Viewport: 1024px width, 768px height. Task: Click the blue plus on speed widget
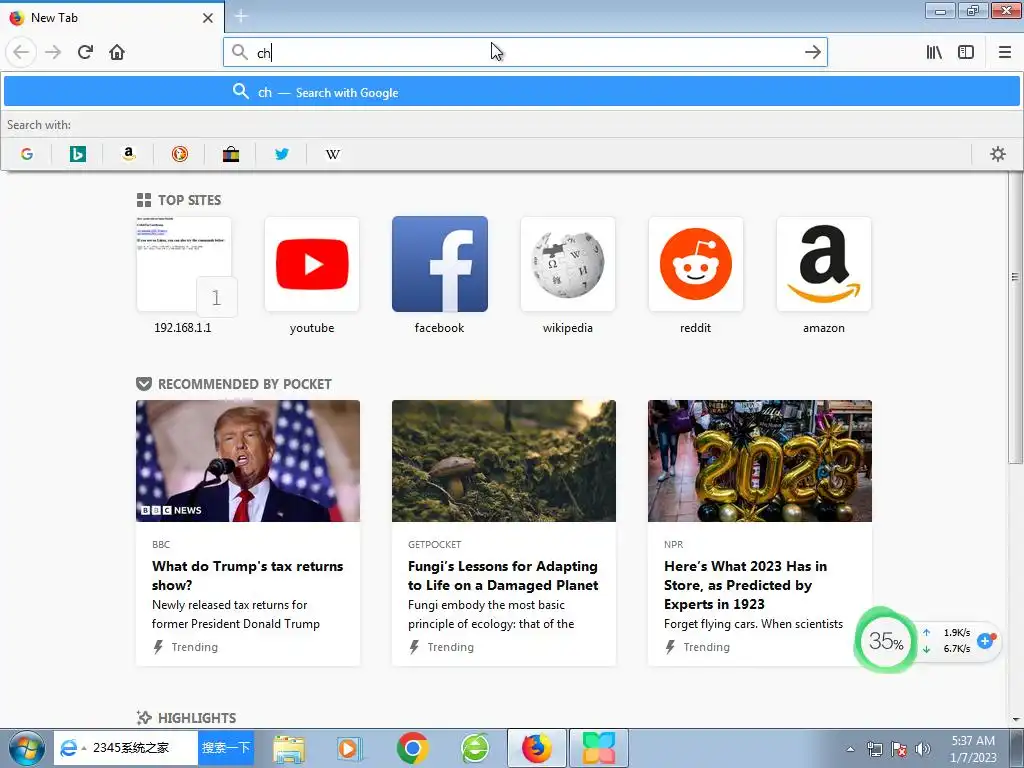pos(985,641)
